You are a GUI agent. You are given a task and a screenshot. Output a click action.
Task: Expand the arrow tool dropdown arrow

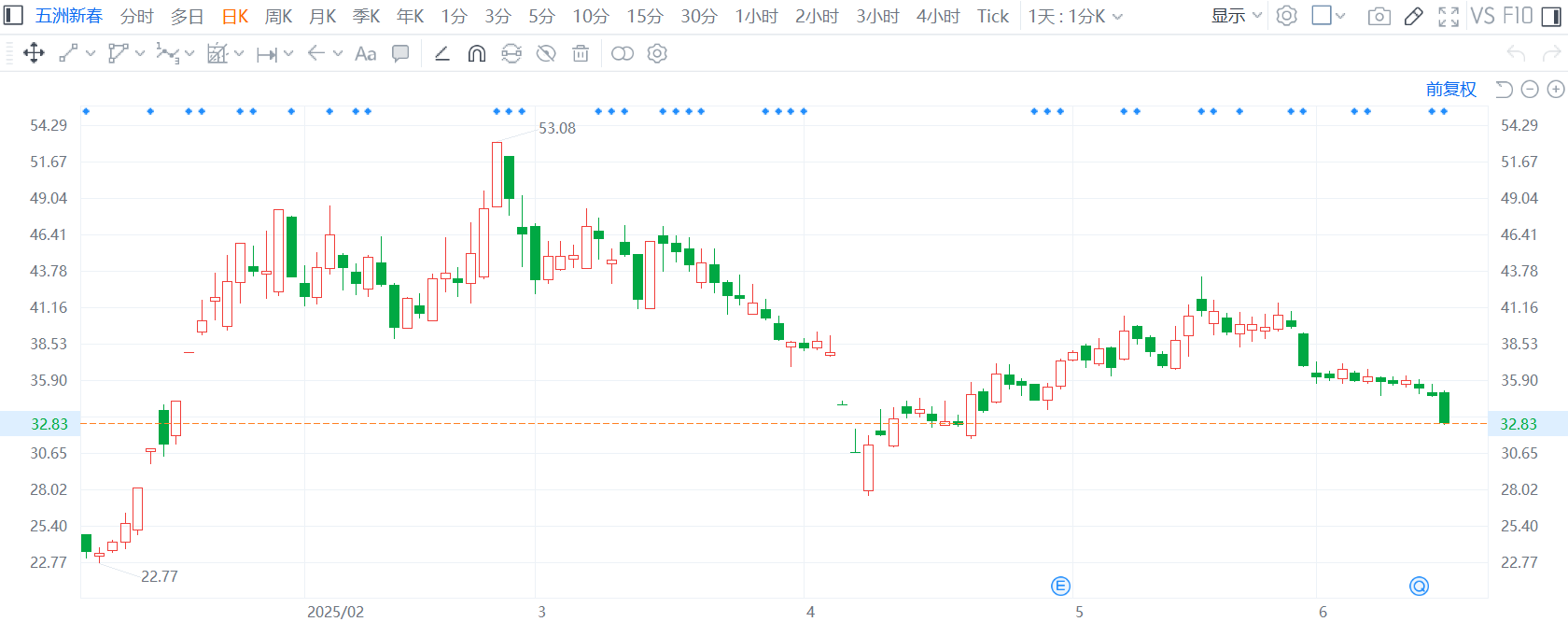338,54
